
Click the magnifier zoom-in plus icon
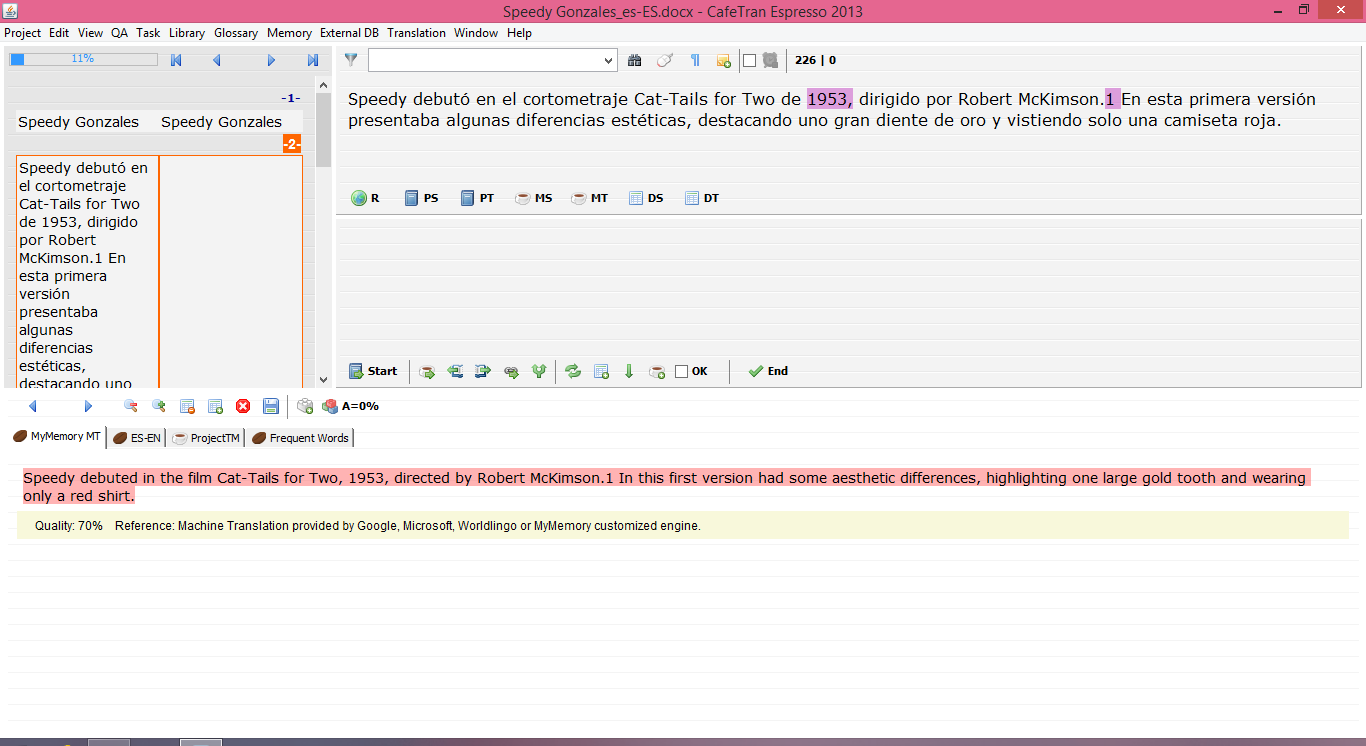pos(158,406)
